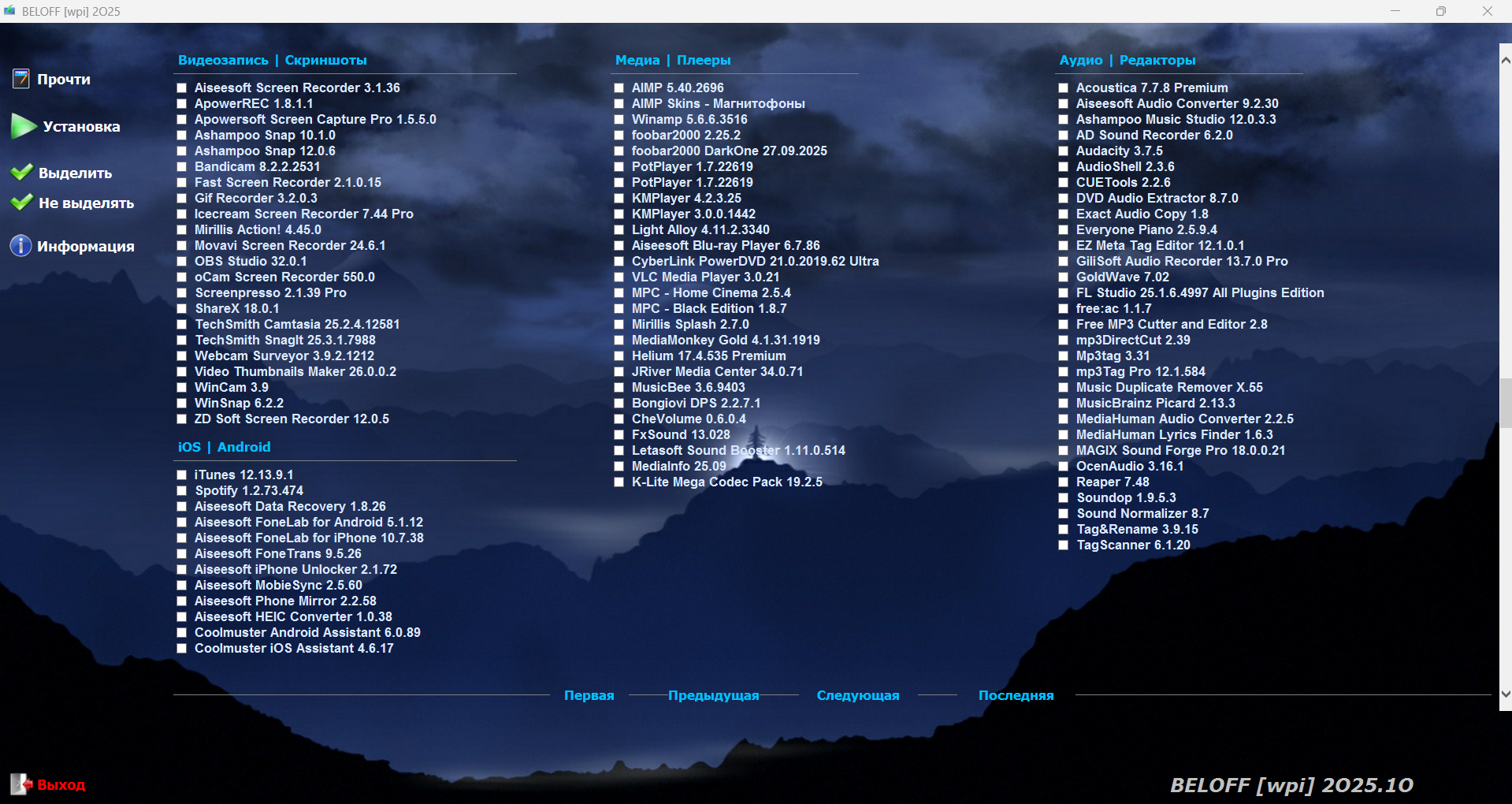
Task: Restore the window using the title bar button
Action: (1440, 11)
